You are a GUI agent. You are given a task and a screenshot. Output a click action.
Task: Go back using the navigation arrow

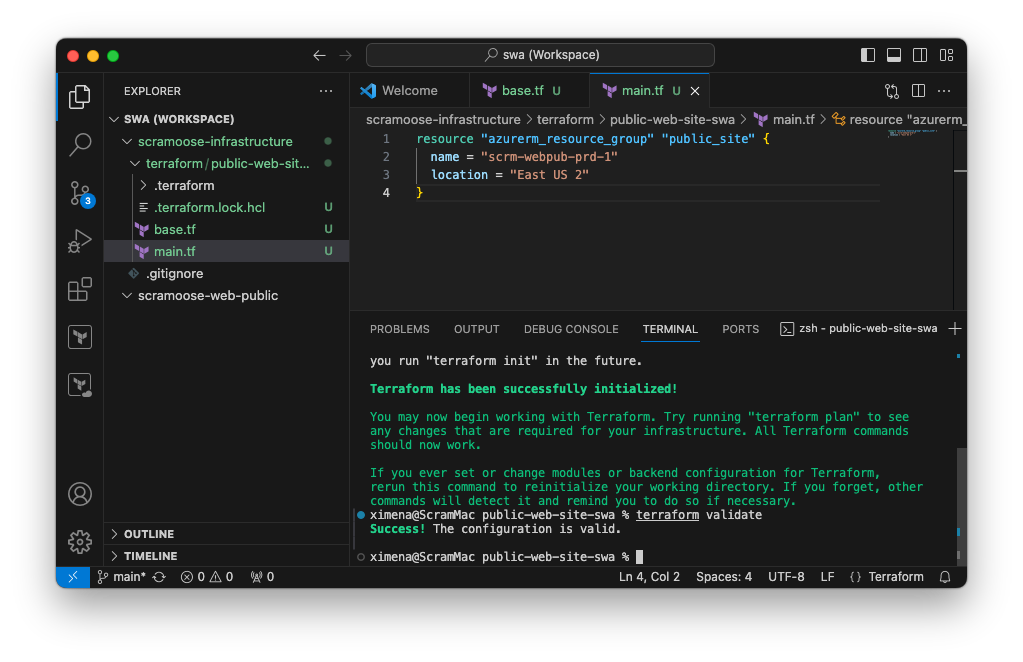click(x=319, y=55)
